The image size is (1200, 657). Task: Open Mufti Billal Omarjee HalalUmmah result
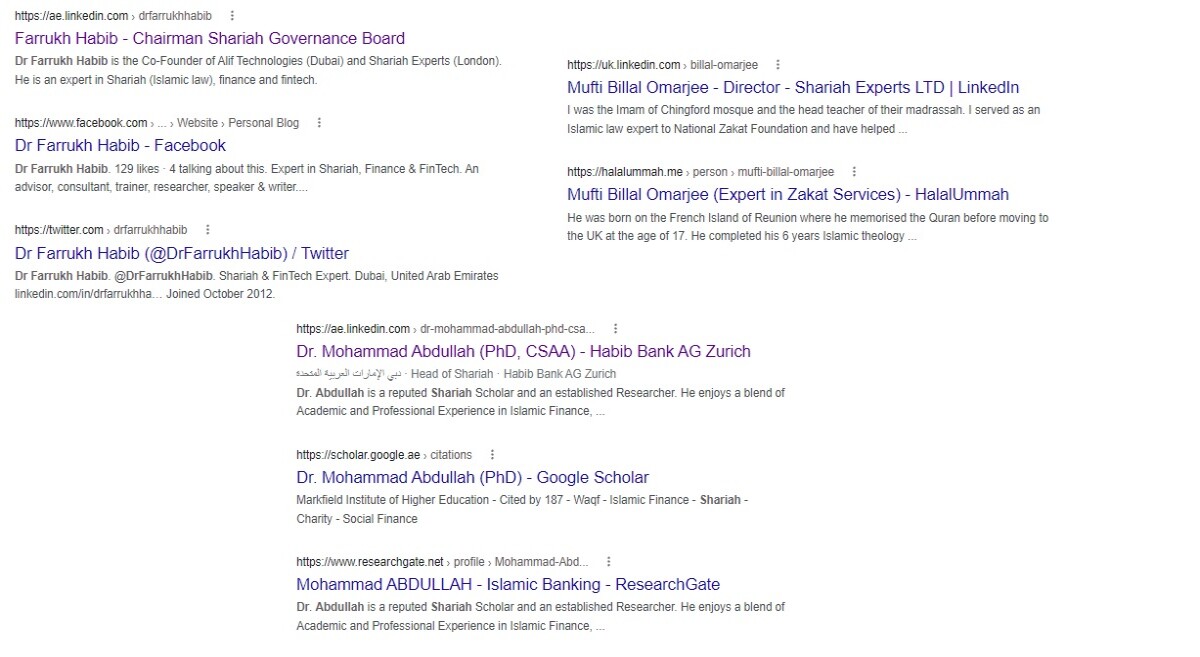788,195
